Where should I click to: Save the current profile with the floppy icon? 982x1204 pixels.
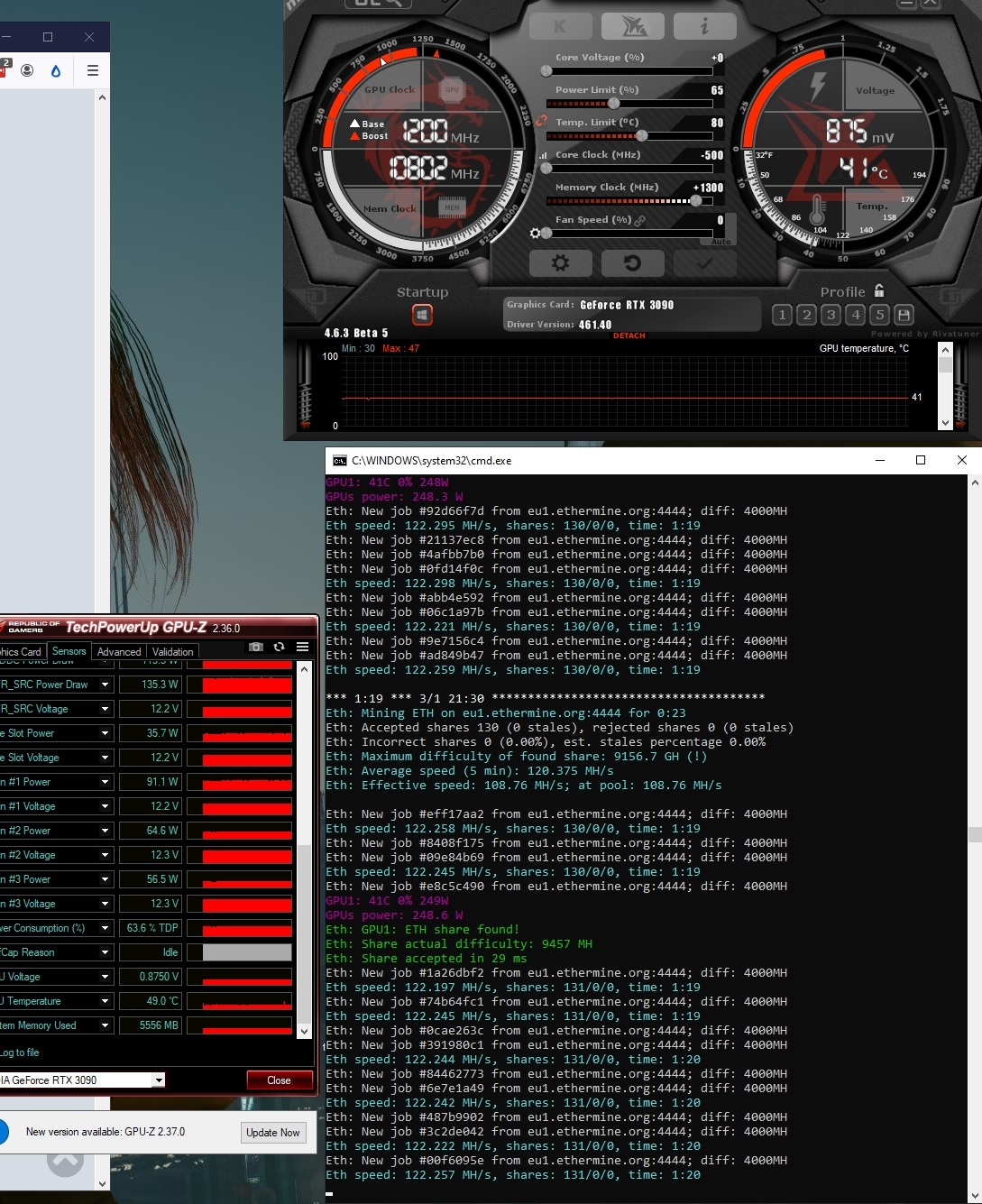(x=904, y=315)
